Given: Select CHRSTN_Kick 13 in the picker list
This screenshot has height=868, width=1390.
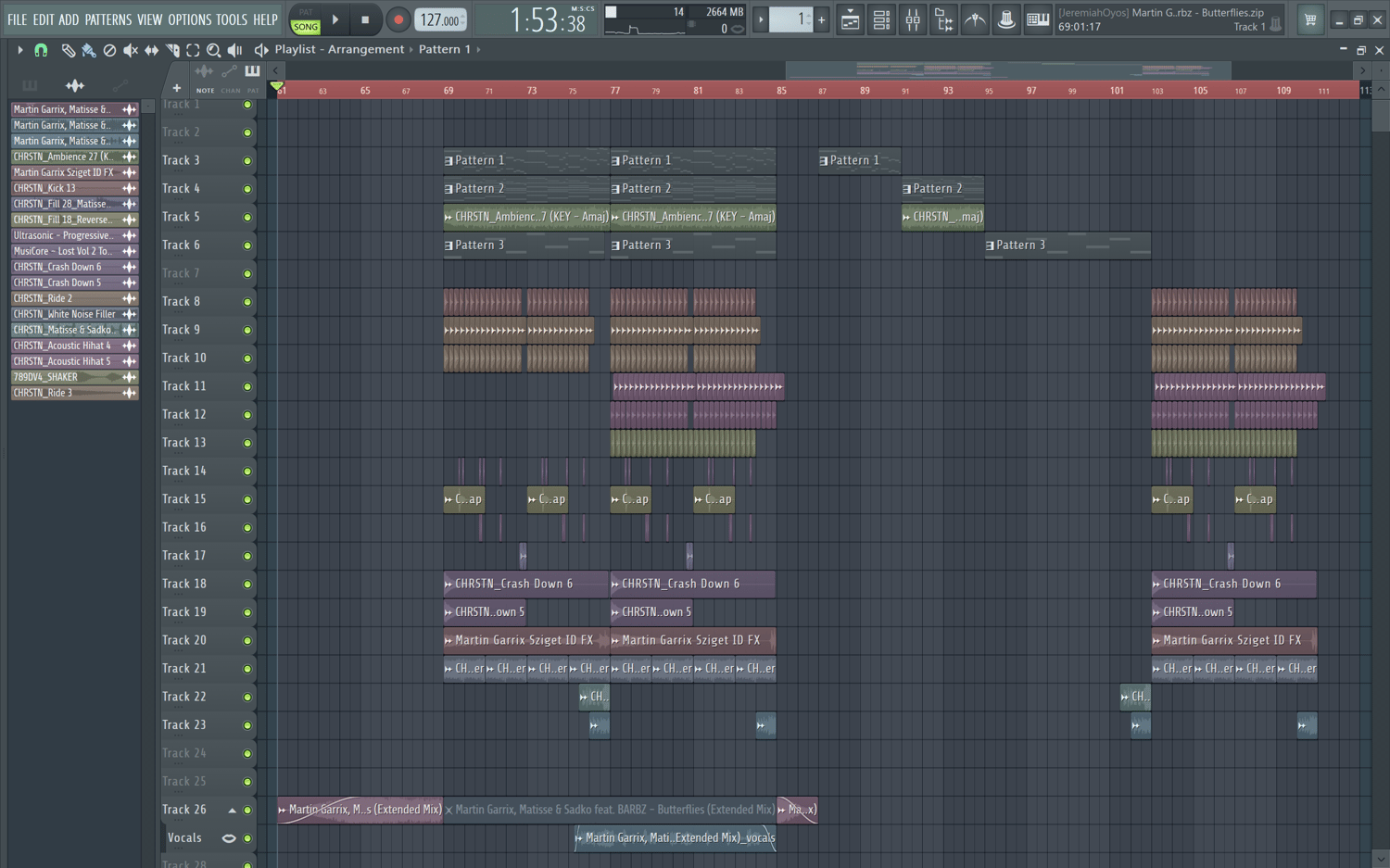Looking at the screenshot, I should pyautogui.click(x=74, y=188).
